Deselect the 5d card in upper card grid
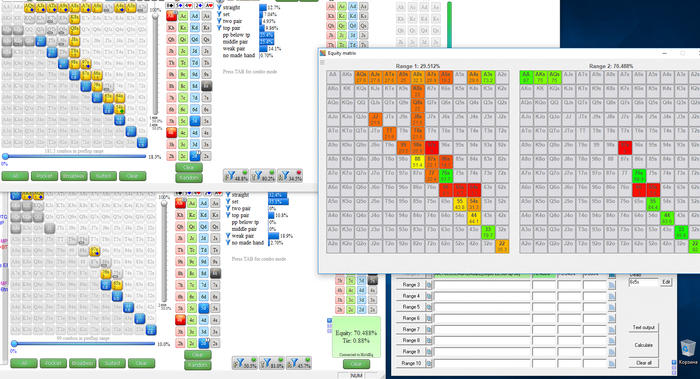The width and height of the screenshot is (700, 379). click(x=195, y=121)
